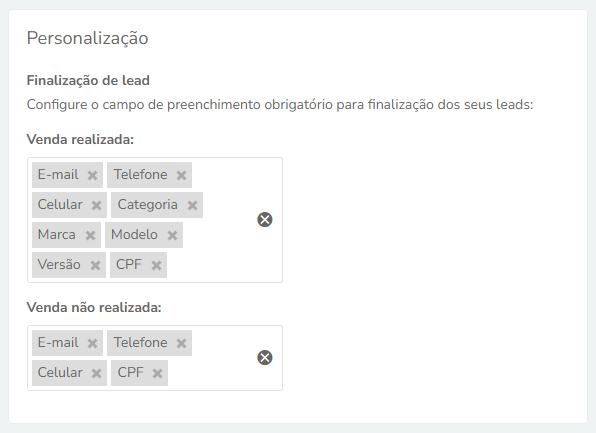Viewport: 596px width, 433px height.
Task: Remove Categoria tag from Venda realizada
Action: (x=192, y=205)
